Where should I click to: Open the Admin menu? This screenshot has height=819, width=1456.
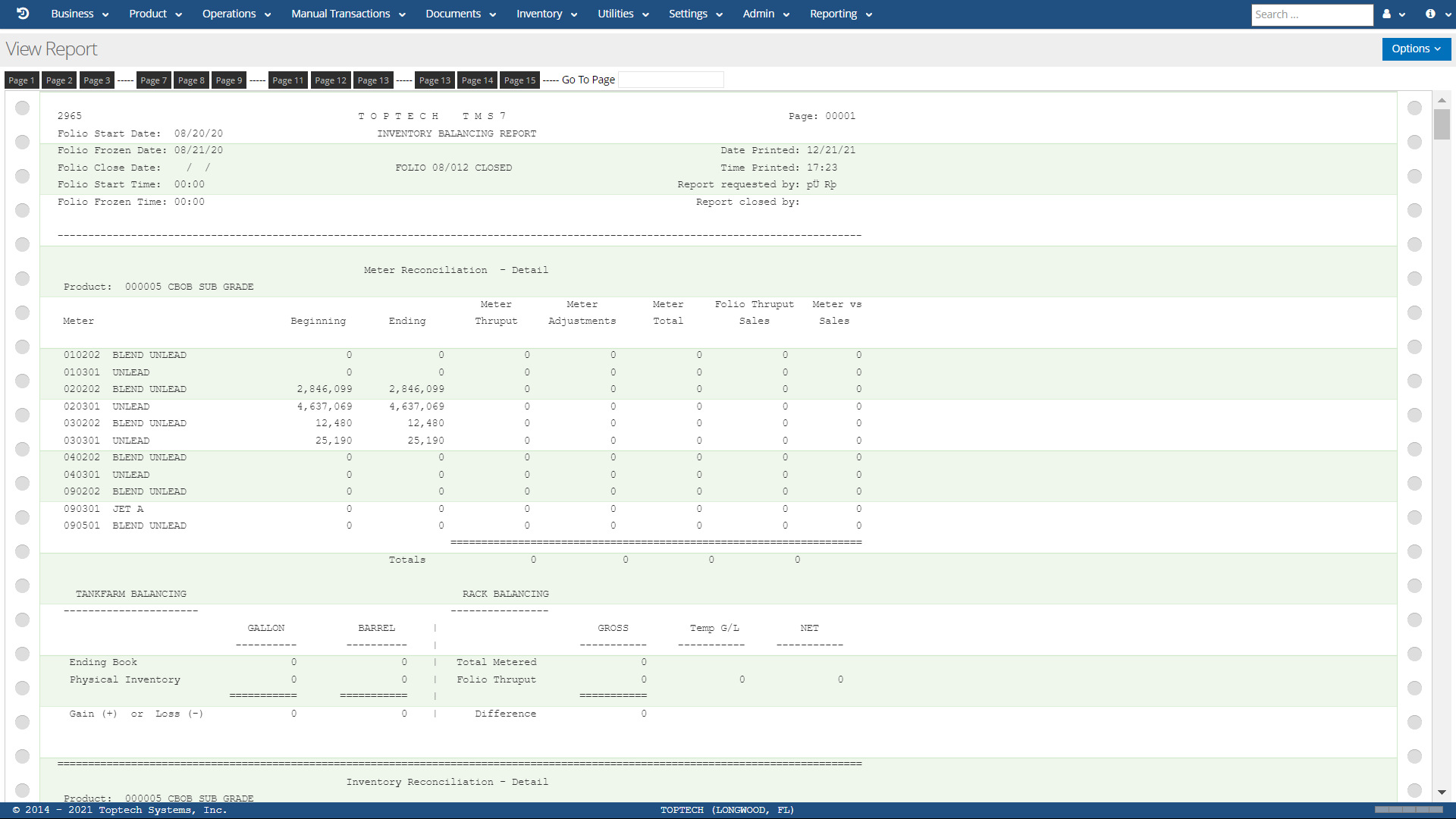click(766, 14)
